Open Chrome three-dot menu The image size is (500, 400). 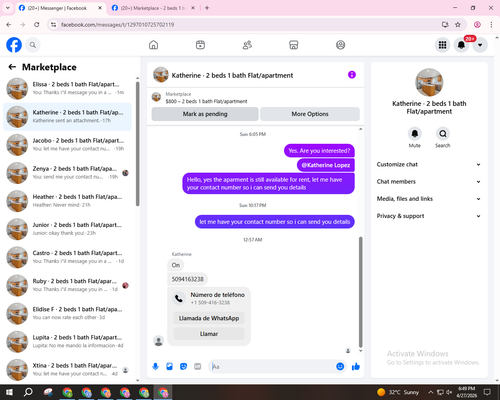(x=491, y=25)
